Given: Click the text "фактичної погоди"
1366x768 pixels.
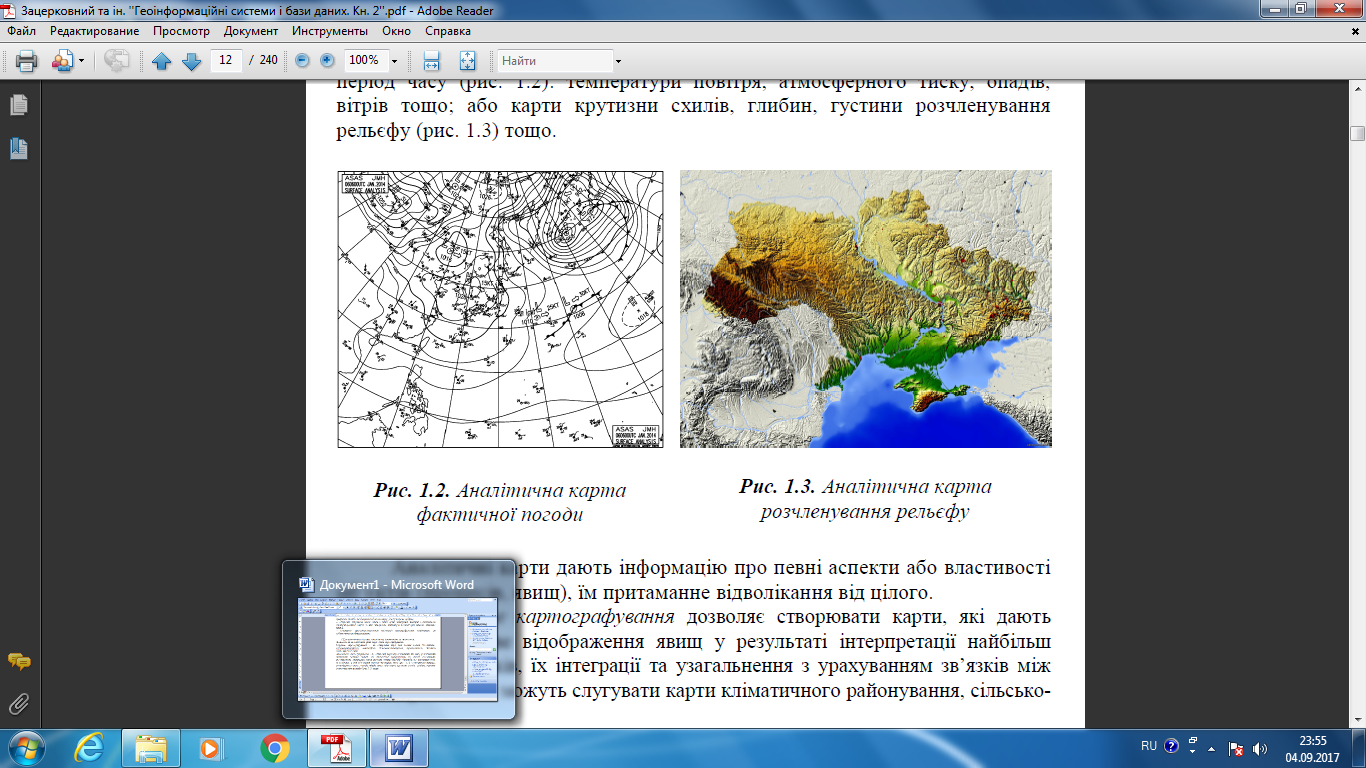Looking at the screenshot, I should 500,515.
